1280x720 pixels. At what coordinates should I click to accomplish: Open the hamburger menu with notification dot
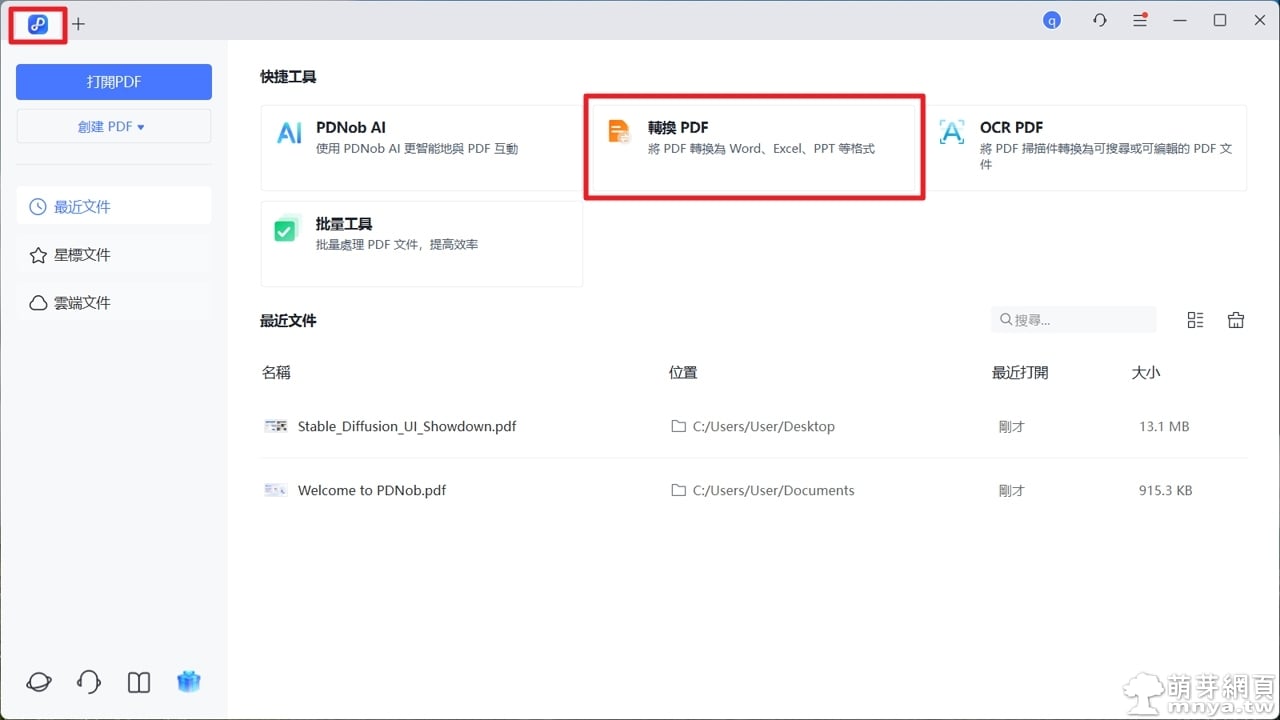click(1140, 20)
